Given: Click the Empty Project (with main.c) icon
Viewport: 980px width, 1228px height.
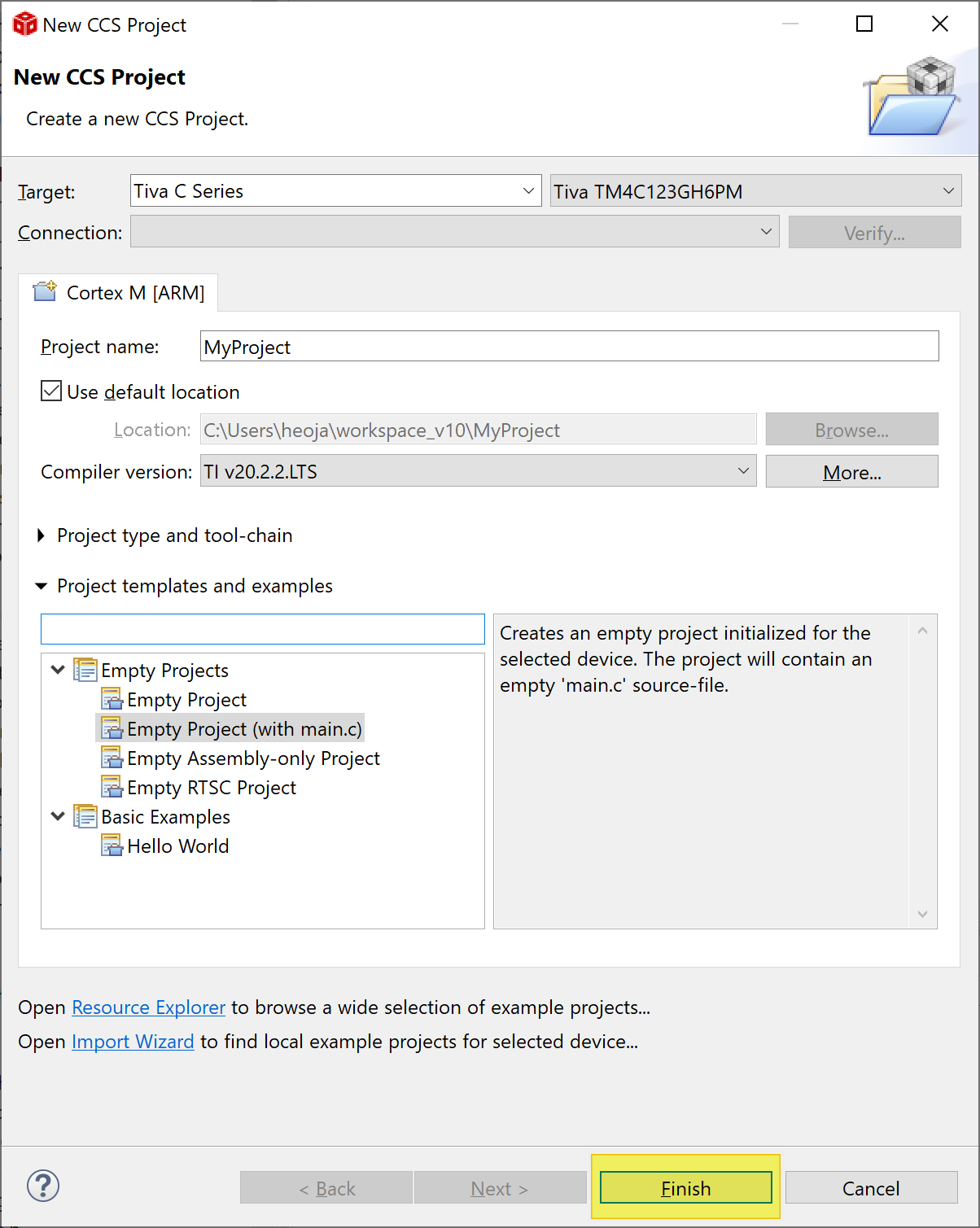Looking at the screenshot, I should pyautogui.click(x=112, y=728).
